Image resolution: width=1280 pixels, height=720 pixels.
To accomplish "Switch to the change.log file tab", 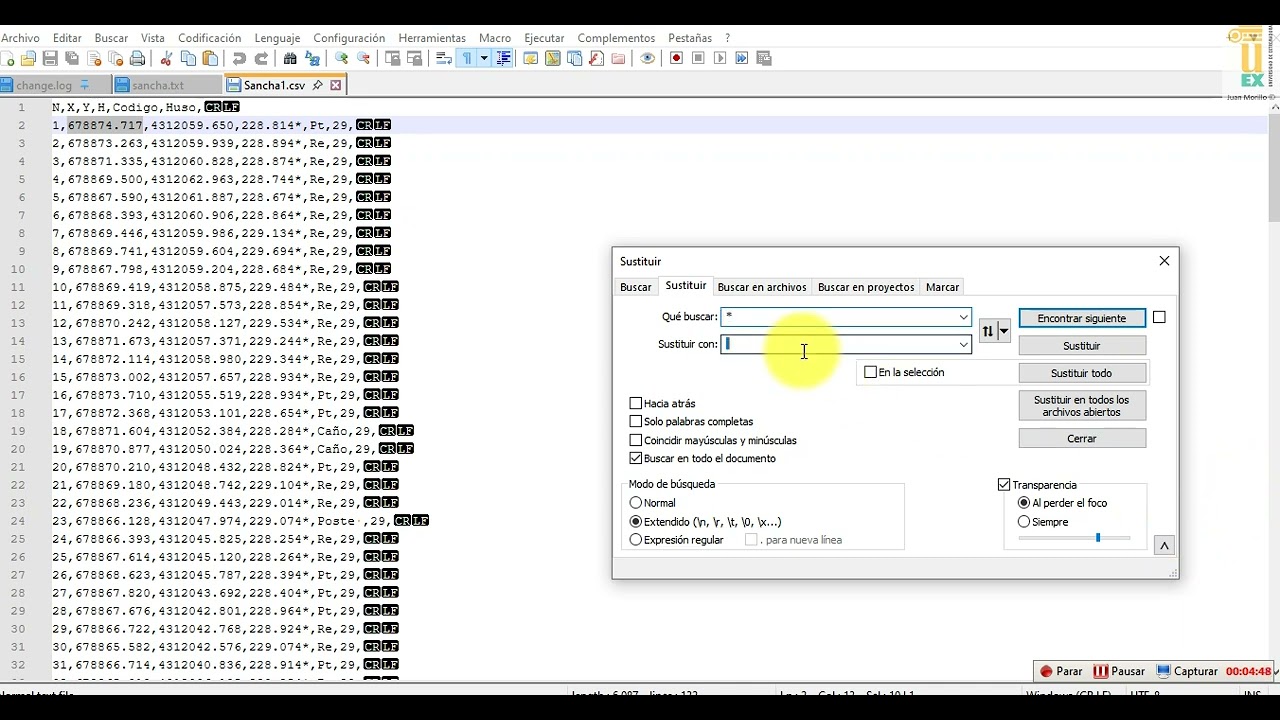I will [44, 85].
